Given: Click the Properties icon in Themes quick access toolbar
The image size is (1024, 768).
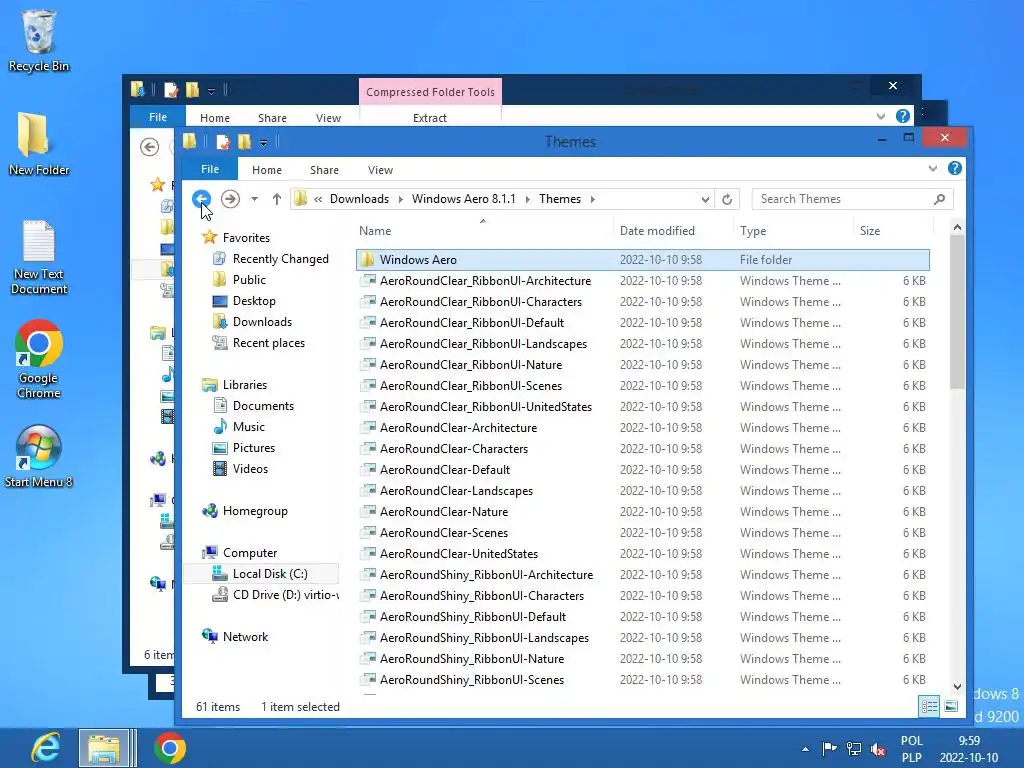Looking at the screenshot, I should coord(223,142).
